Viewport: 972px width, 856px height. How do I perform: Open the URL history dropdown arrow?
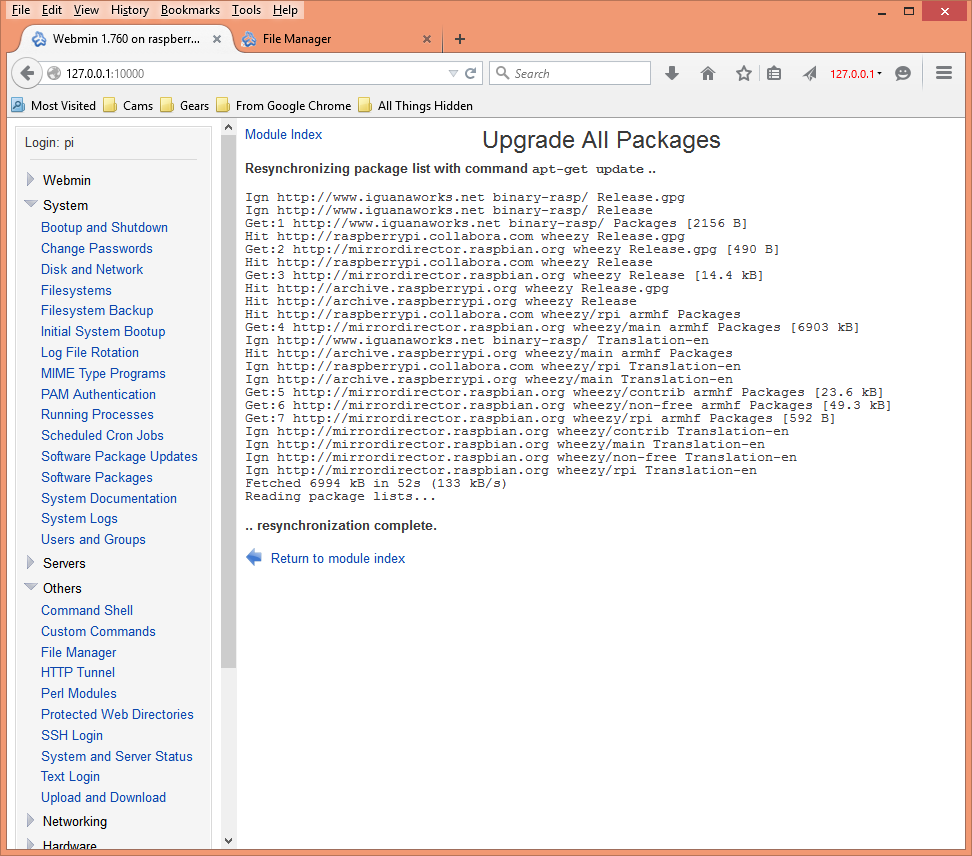click(x=453, y=73)
